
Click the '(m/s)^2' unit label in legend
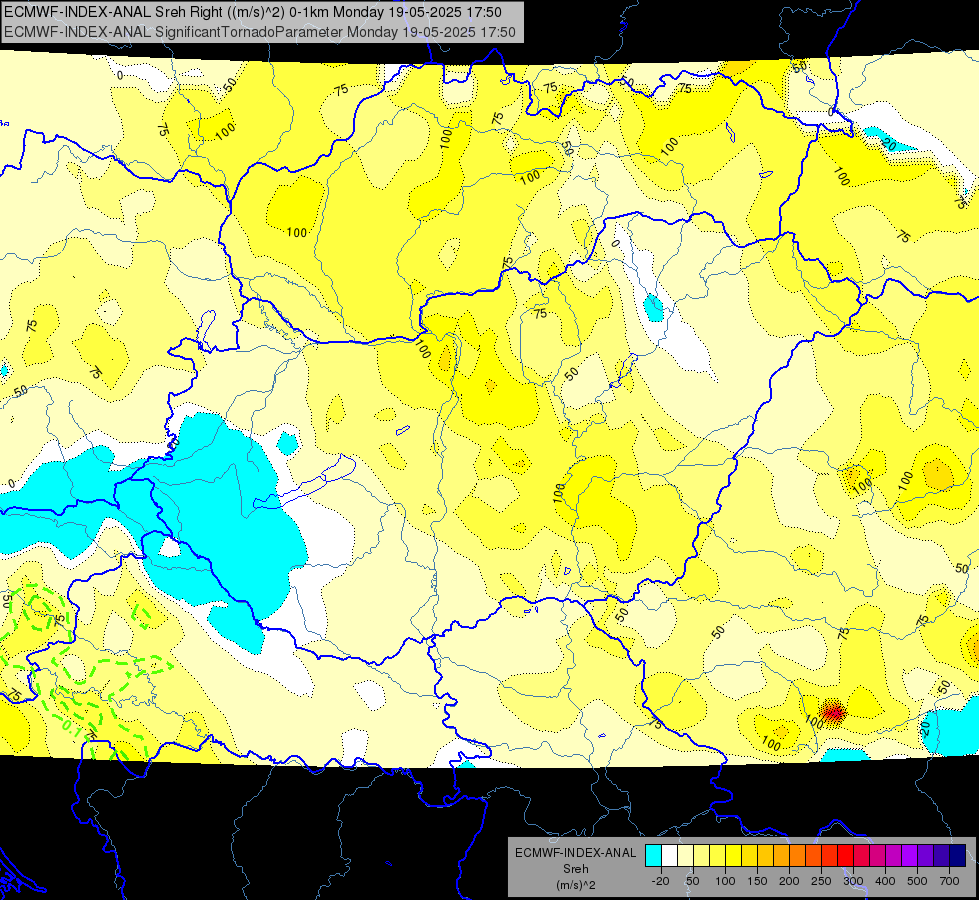tap(575, 885)
